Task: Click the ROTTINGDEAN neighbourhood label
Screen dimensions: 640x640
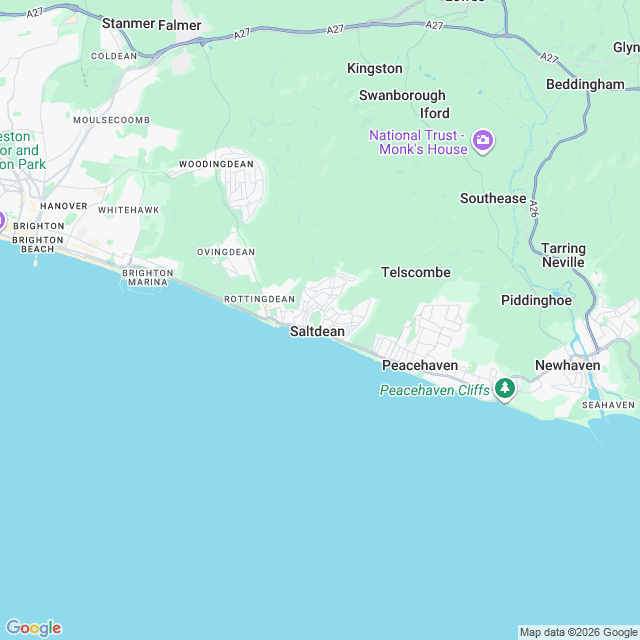Action: coord(260,299)
